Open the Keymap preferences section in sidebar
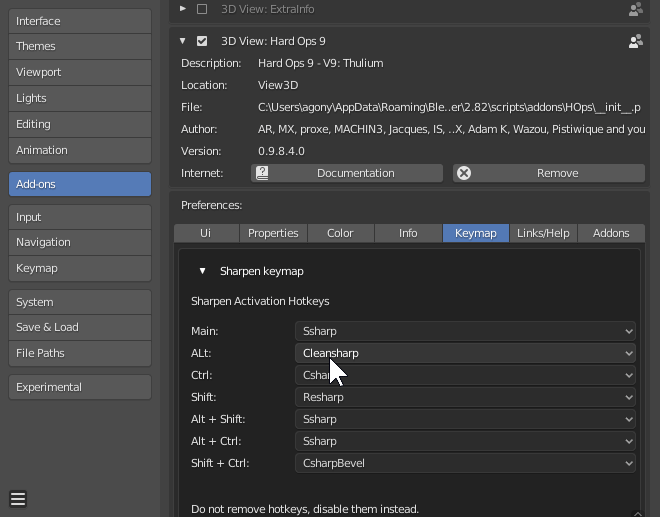This screenshot has height=517, width=660. (80, 268)
